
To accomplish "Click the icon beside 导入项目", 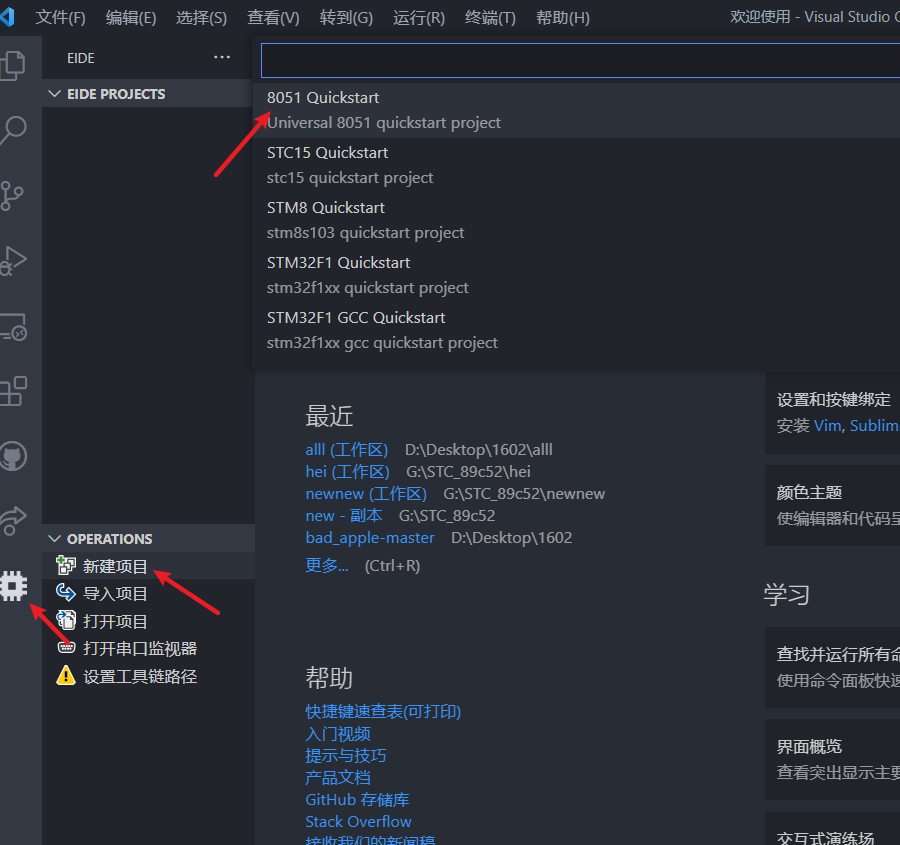I will [65, 592].
